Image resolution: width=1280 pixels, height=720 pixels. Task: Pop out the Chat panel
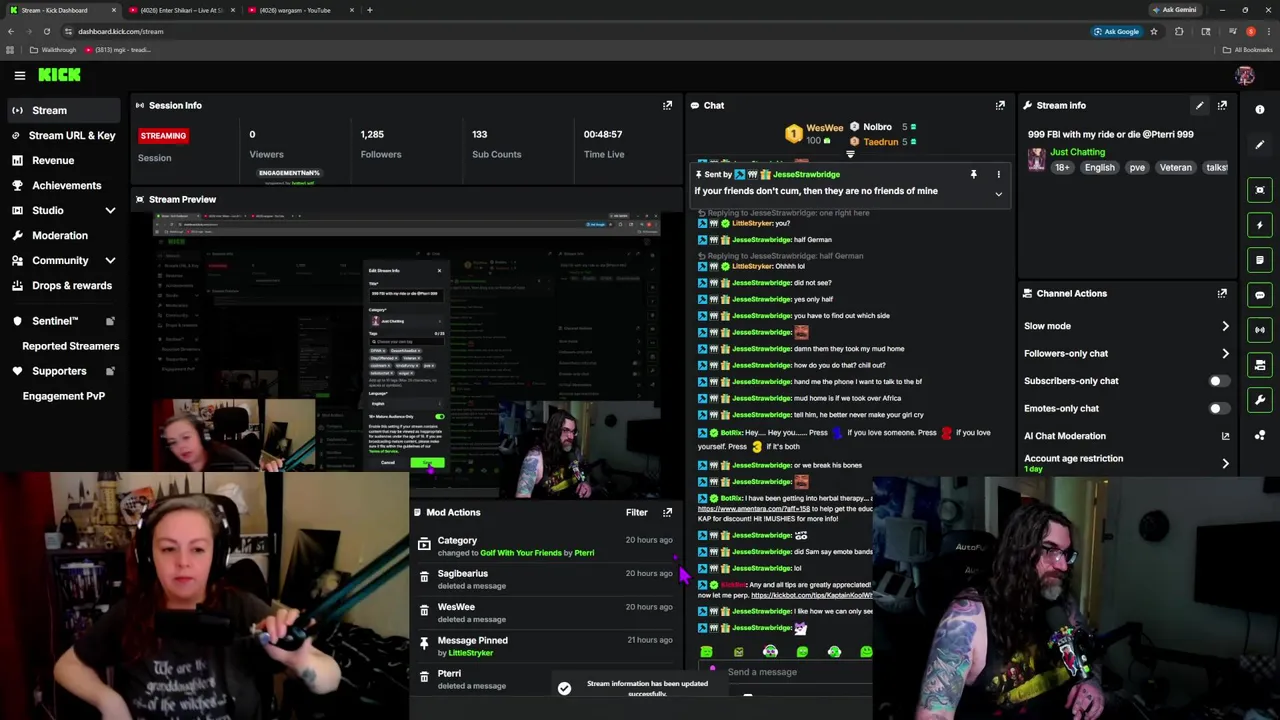[x=1000, y=105]
